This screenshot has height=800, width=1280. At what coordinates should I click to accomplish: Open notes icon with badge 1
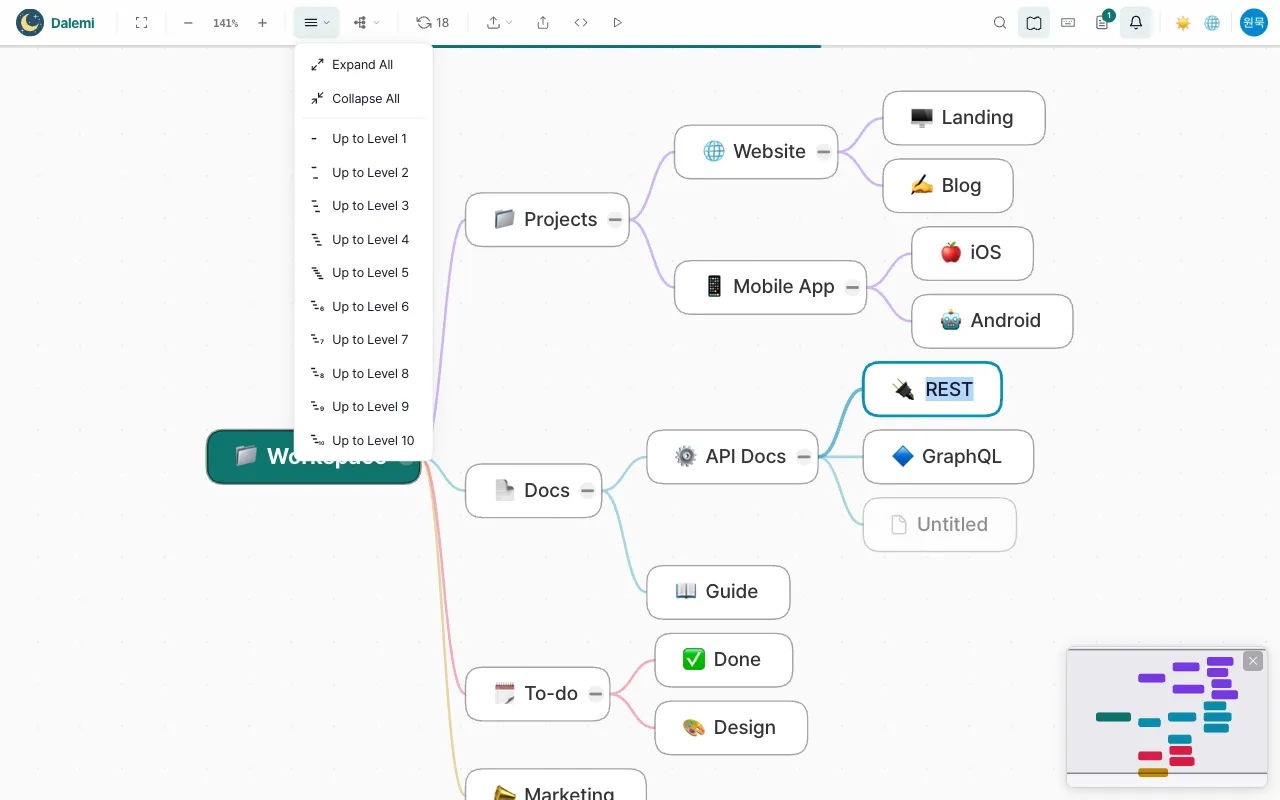click(1102, 22)
